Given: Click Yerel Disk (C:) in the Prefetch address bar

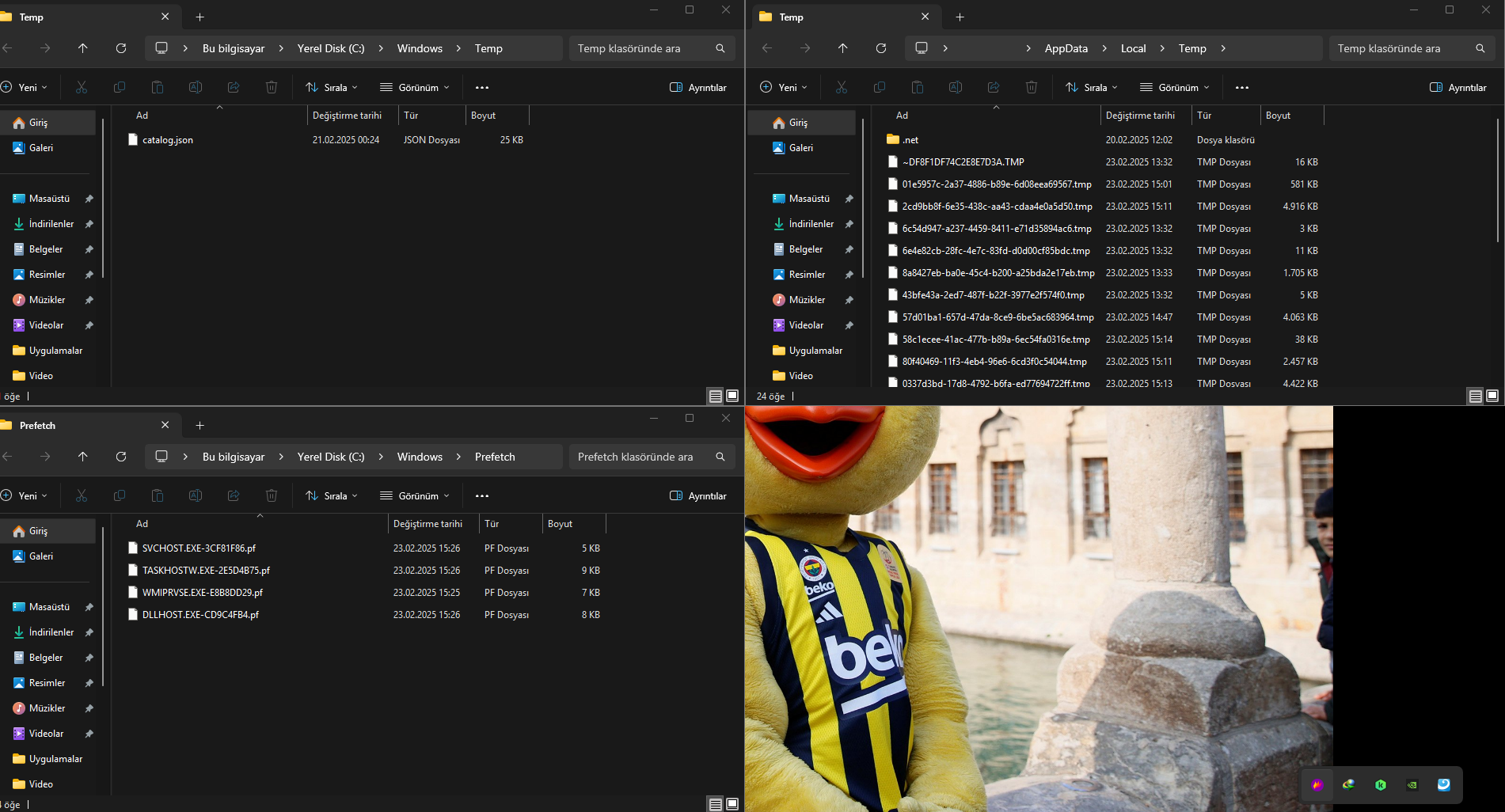Looking at the screenshot, I should (331, 457).
